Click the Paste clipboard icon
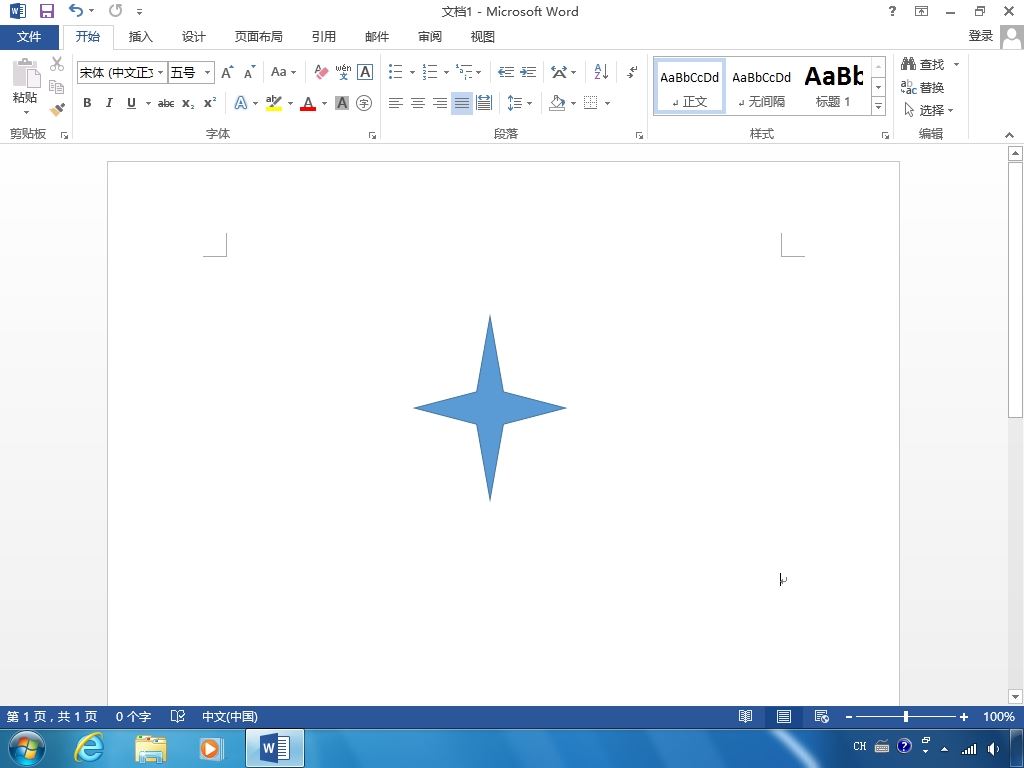Image resolution: width=1024 pixels, height=768 pixels. tap(25, 73)
